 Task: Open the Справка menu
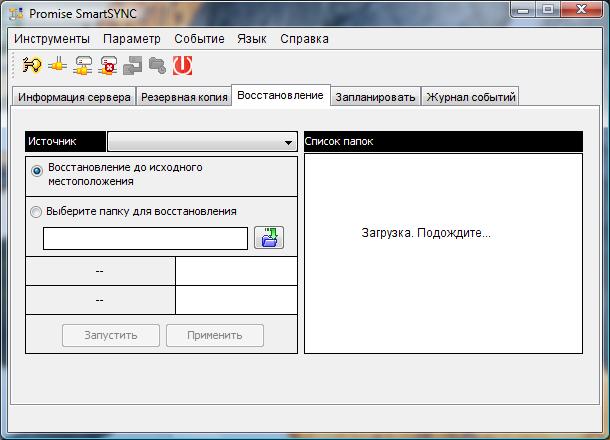(x=304, y=39)
